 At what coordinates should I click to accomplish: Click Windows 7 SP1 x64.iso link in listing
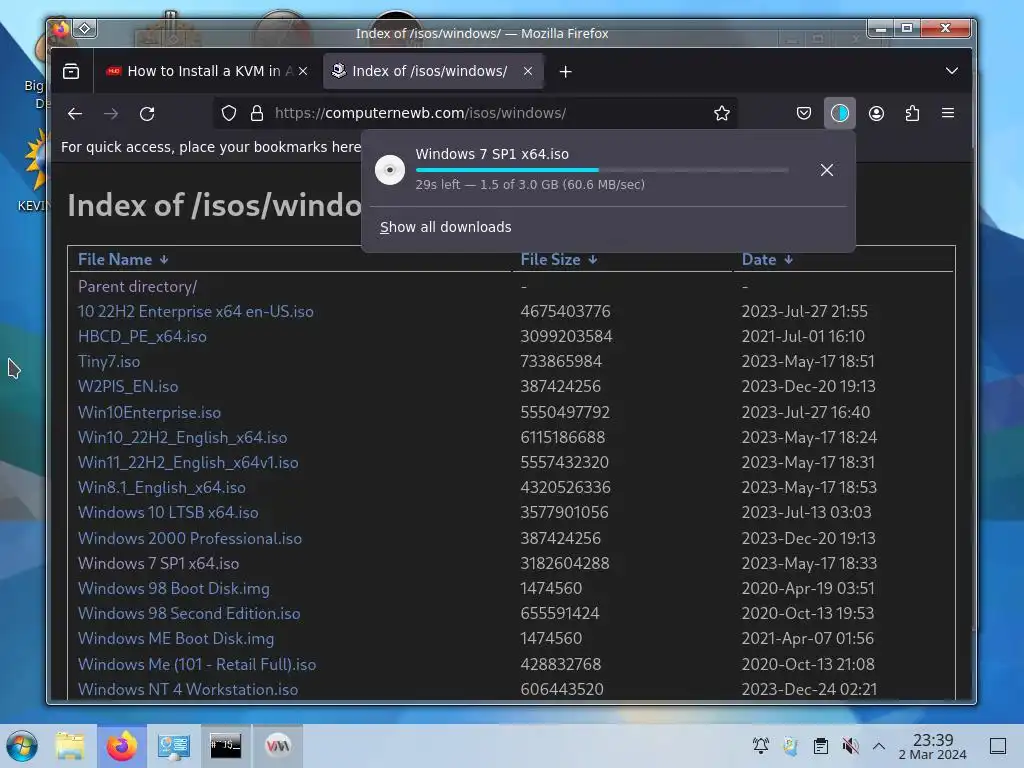[158, 564]
